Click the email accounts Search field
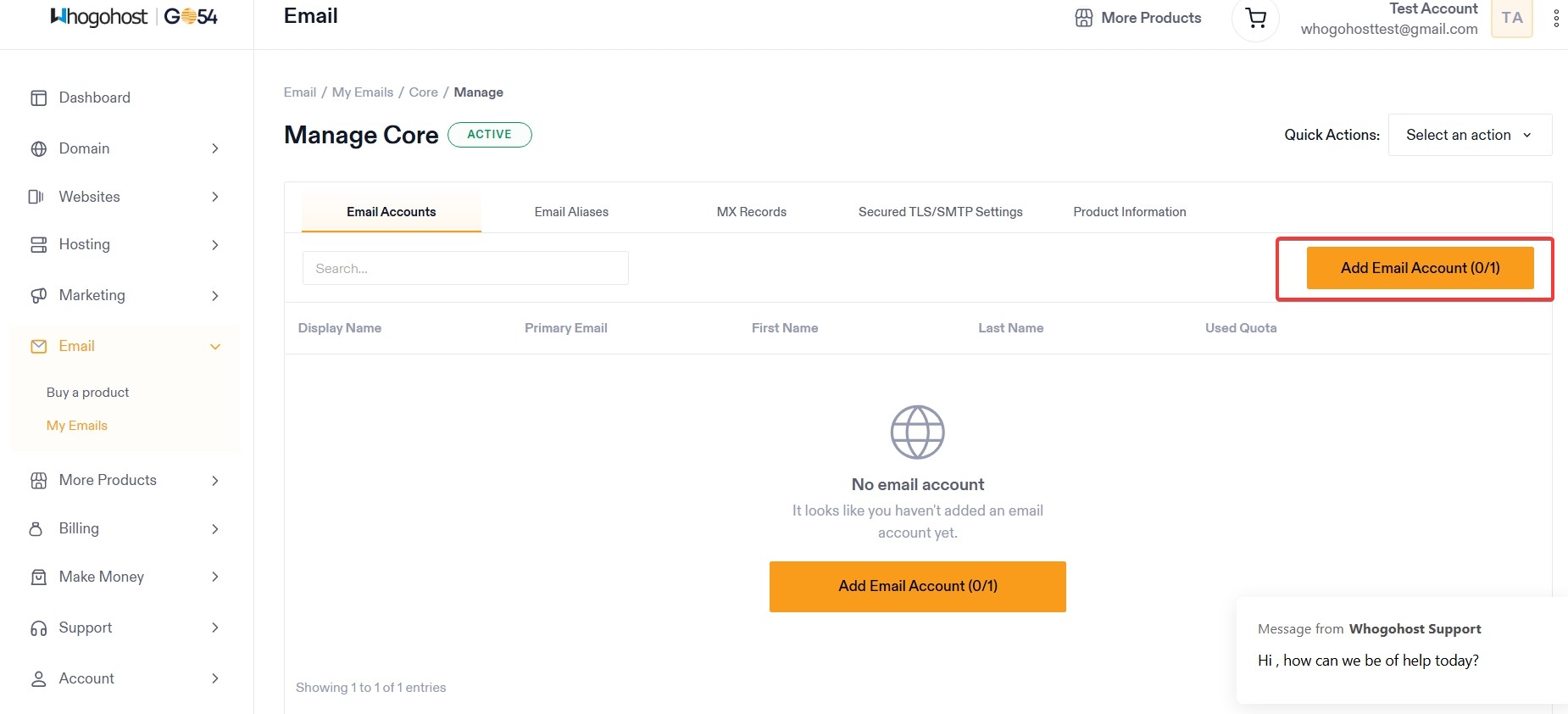The width and height of the screenshot is (1568, 714). [x=465, y=269]
